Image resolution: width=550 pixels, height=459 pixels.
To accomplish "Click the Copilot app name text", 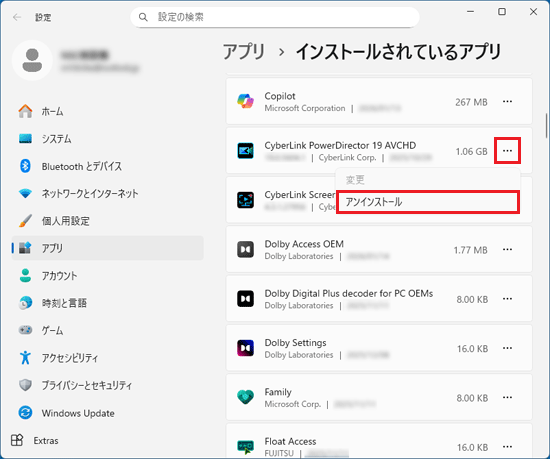I will [x=280, y=96].
